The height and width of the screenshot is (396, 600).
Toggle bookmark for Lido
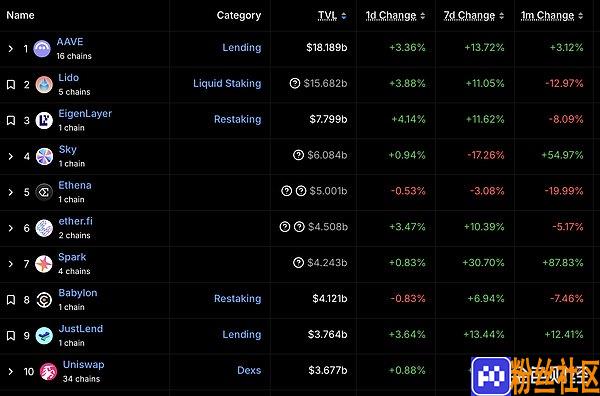click(11, 85)
